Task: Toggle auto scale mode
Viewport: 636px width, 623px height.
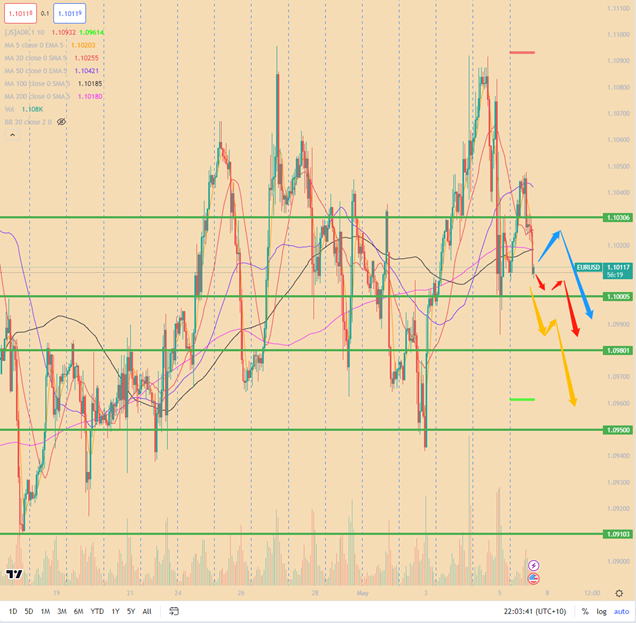Action: [622, 611]
